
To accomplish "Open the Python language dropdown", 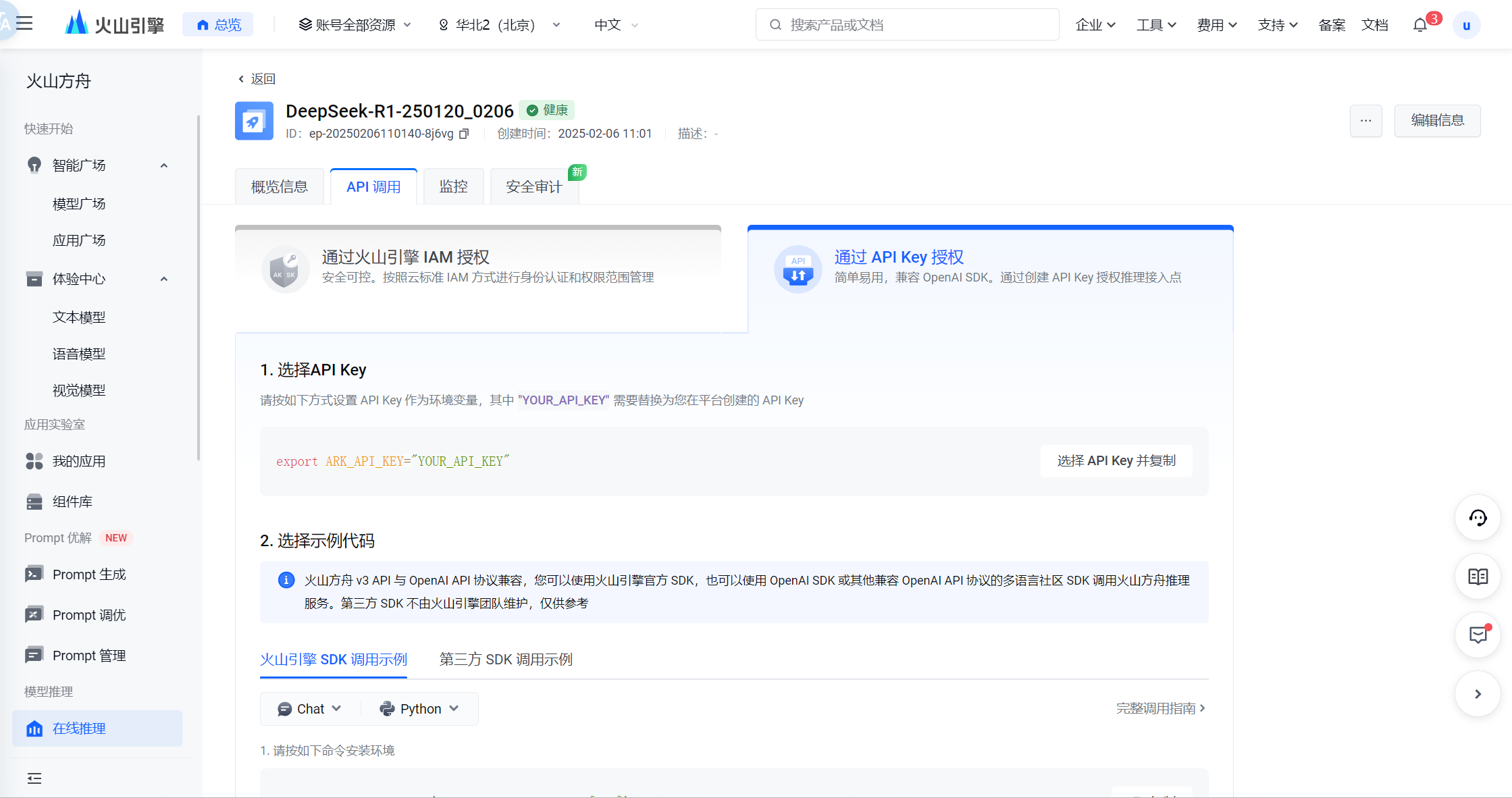I will (x=419, y=709).
